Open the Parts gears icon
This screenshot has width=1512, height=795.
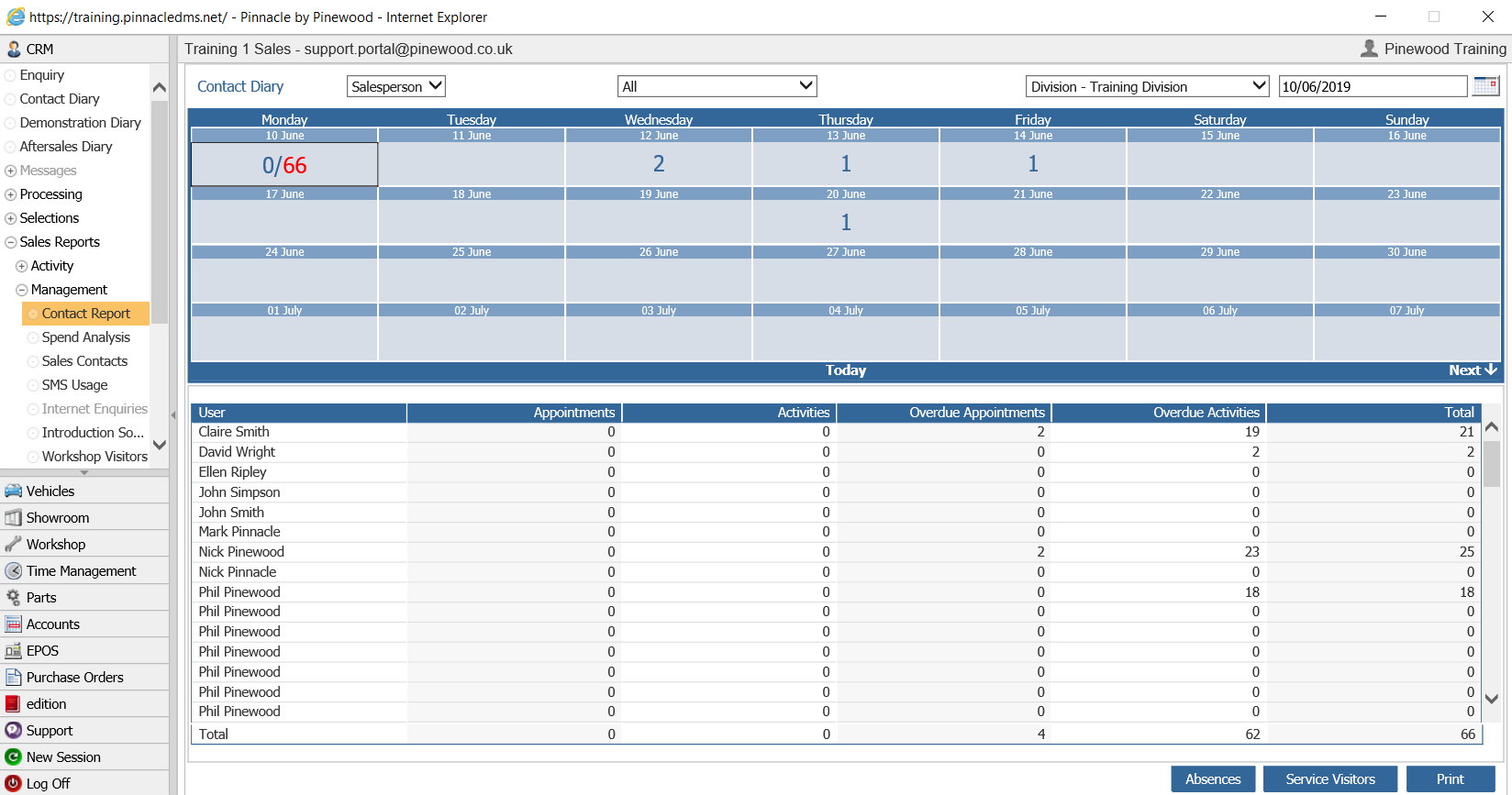14,597
